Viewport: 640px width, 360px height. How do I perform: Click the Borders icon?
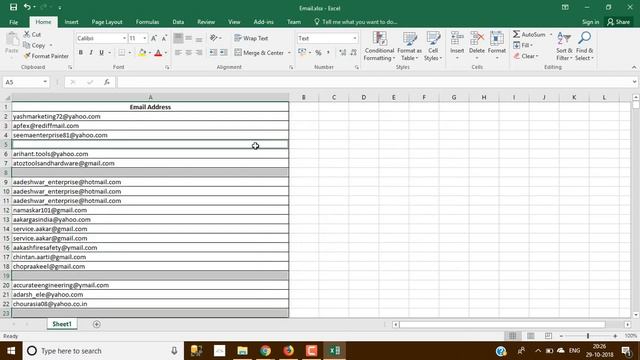[122, 53]
